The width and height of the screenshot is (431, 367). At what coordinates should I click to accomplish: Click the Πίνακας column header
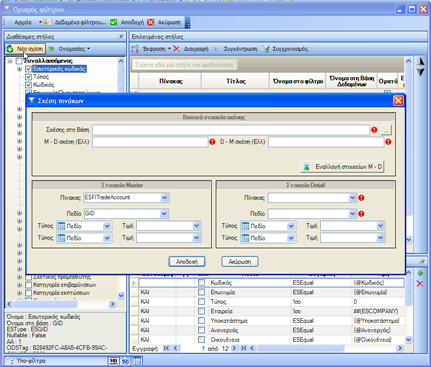170,81
